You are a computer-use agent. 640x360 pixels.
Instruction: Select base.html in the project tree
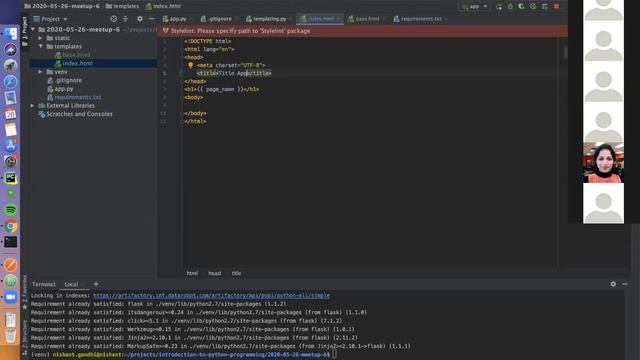[76, 55]
